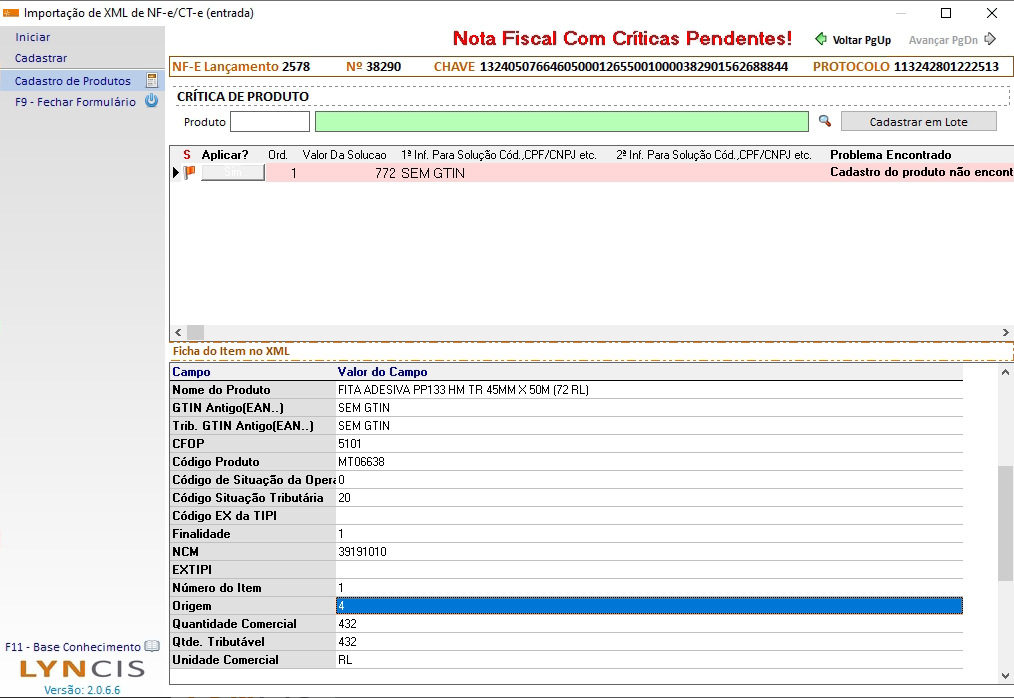This screenshot has width=1014, height=698.
Task: Click the Base Conhecimento book icon
Action: click(x=152, y=647)
